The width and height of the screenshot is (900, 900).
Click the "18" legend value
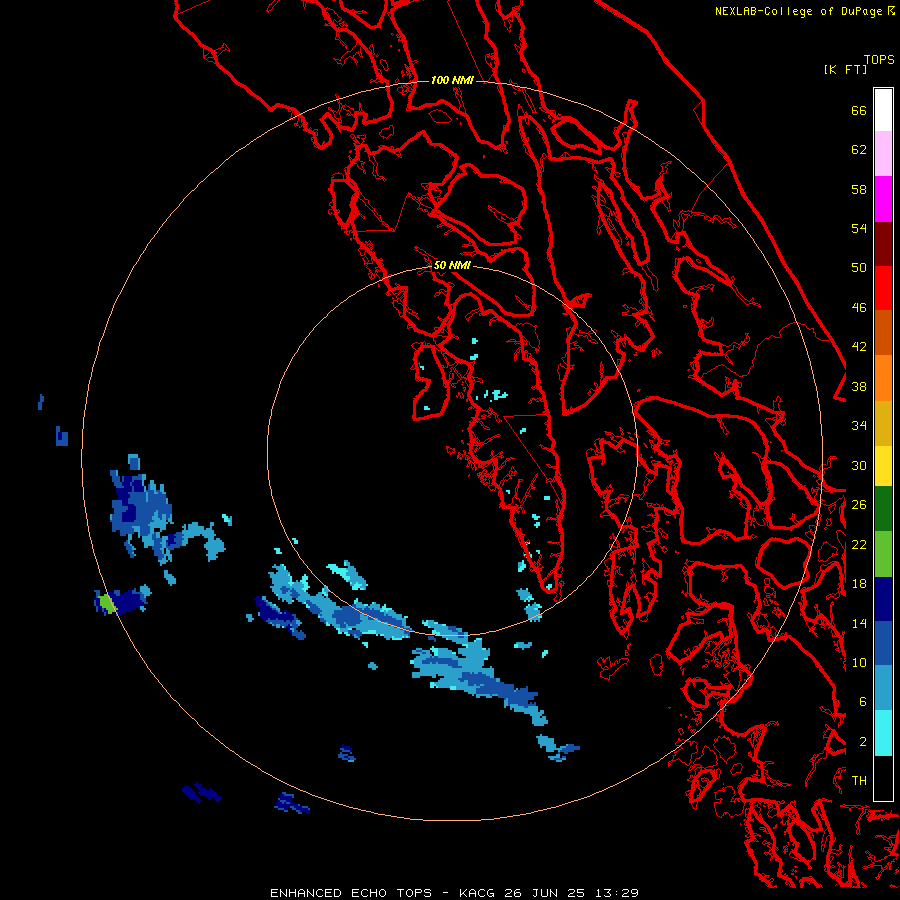click(x=859, y=584)
